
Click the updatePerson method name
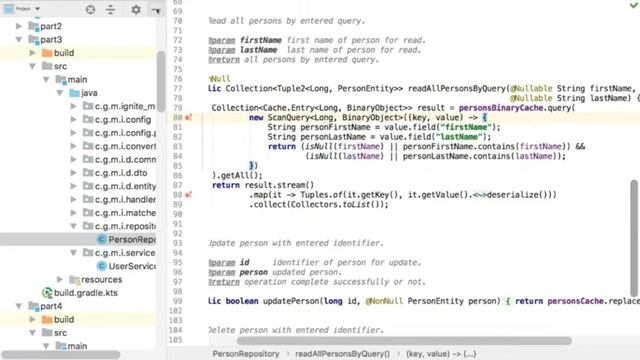point(291,301)
